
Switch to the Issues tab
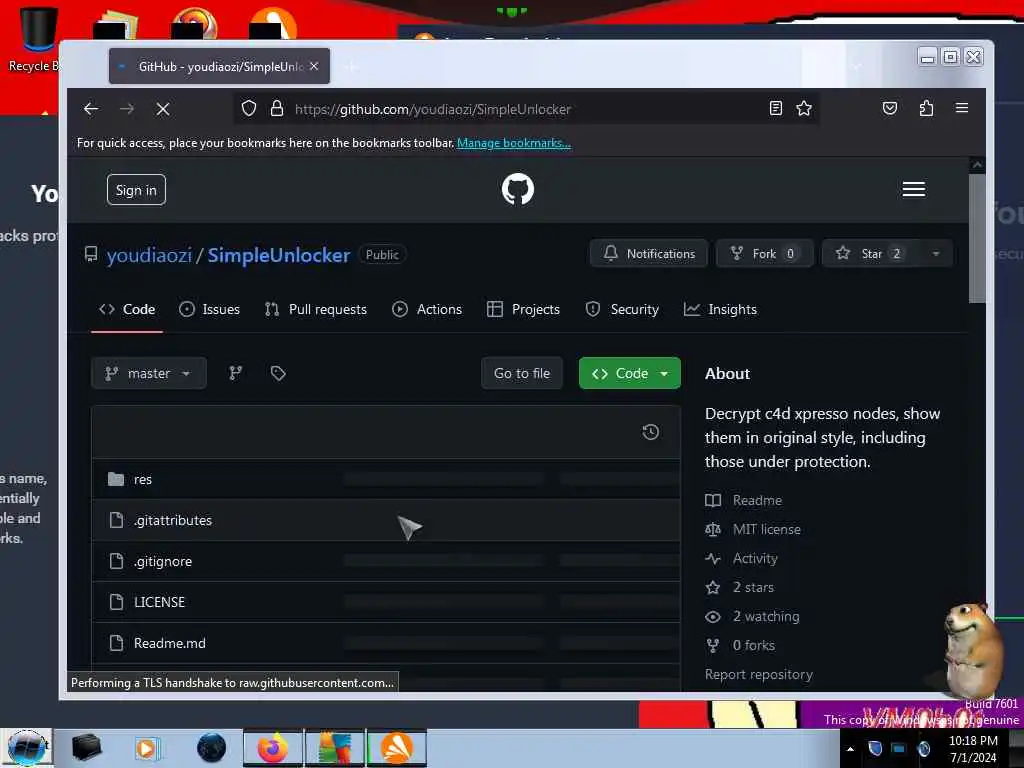point(210,310)
